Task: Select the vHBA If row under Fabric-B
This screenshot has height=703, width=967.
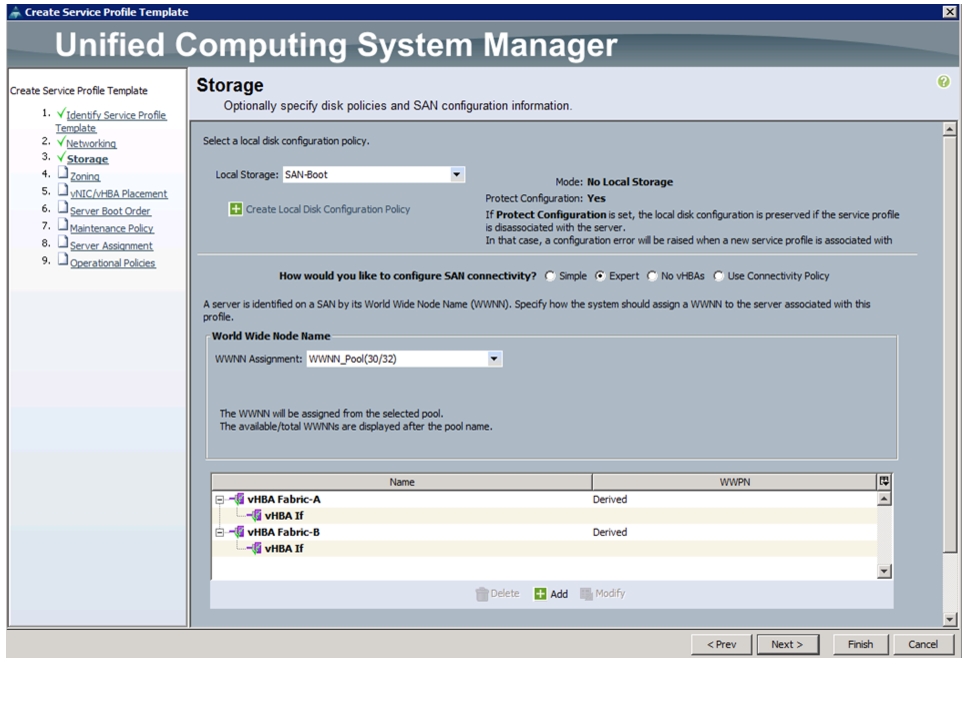Action: click(x=284, y=548)
